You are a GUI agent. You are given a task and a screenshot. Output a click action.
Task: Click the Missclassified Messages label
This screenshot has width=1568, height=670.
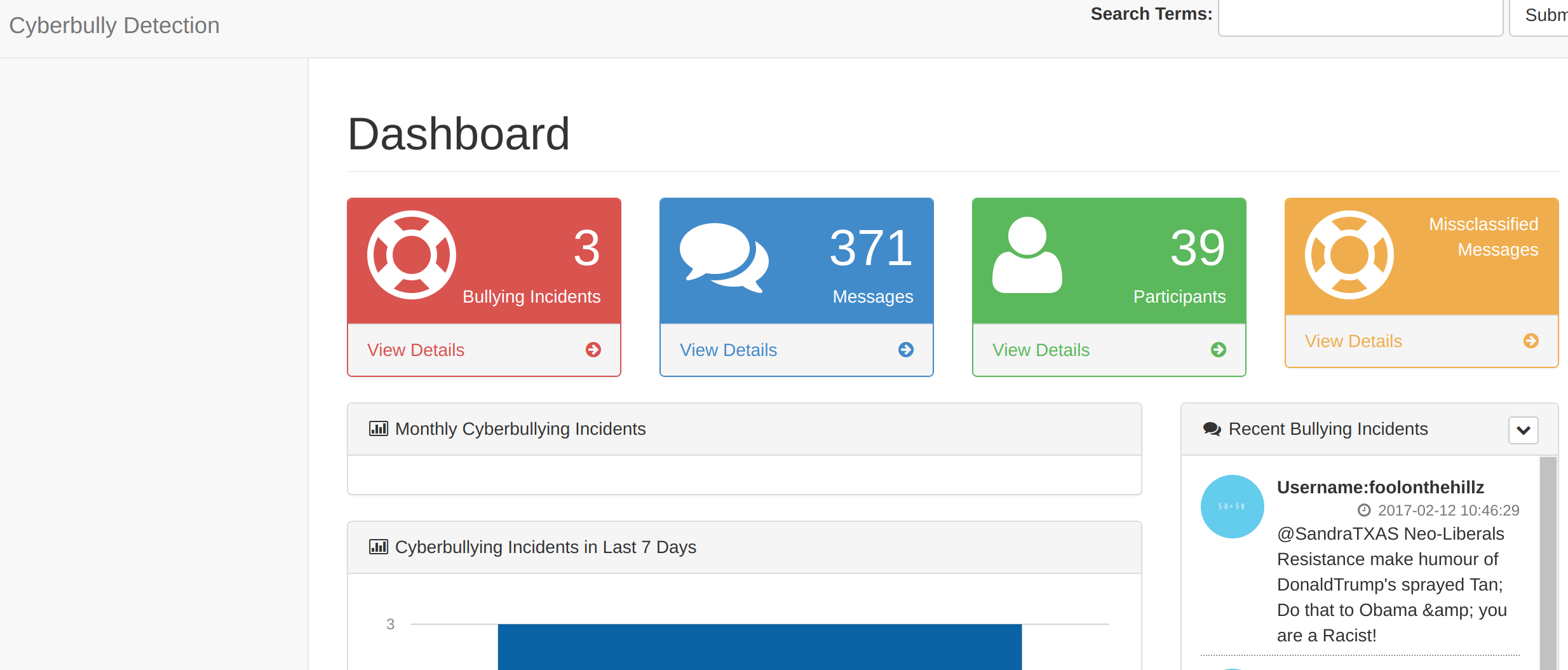tap(1484, 236)
